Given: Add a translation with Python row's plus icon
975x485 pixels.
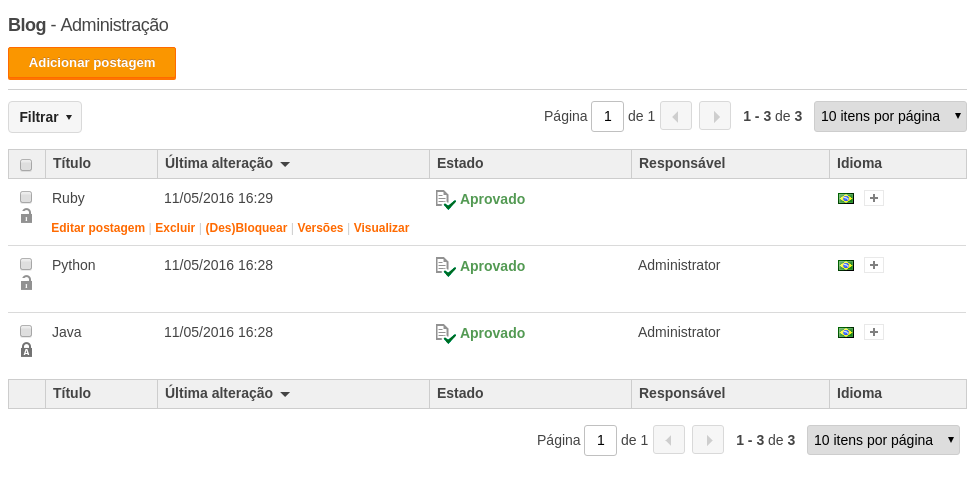Looking at the screenshot, I should click(x=874, y=266).
